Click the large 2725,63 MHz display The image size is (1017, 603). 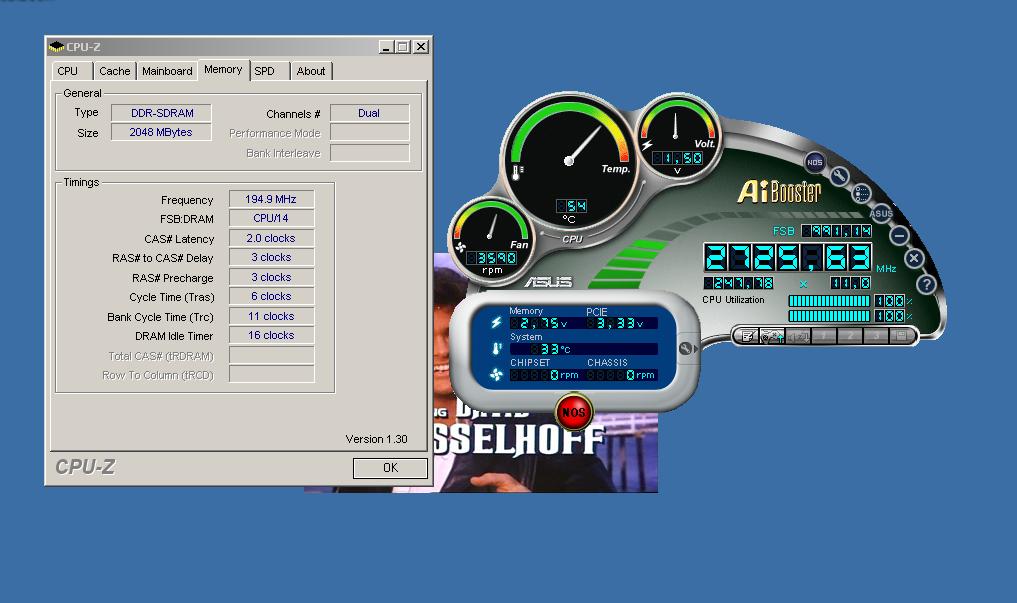coord(788,257)
